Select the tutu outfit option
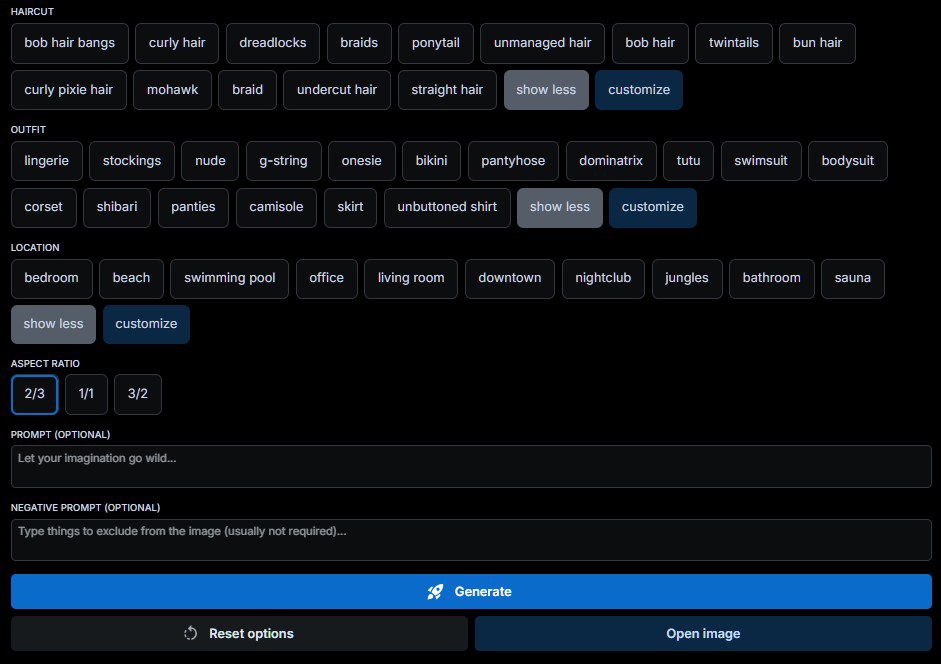Screen dimensions: 941x664 (688, 161)
